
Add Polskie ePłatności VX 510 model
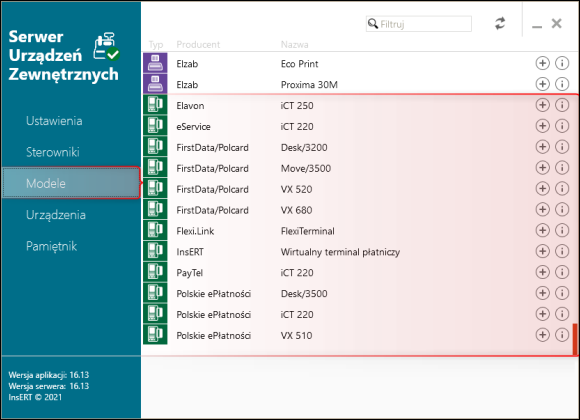[x=542, y=335]
